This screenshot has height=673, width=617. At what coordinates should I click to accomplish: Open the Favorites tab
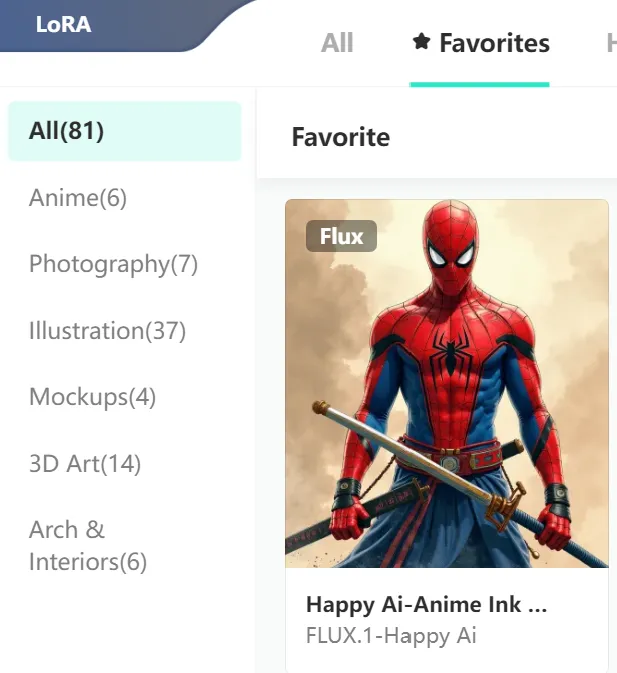tap(481, 43)
